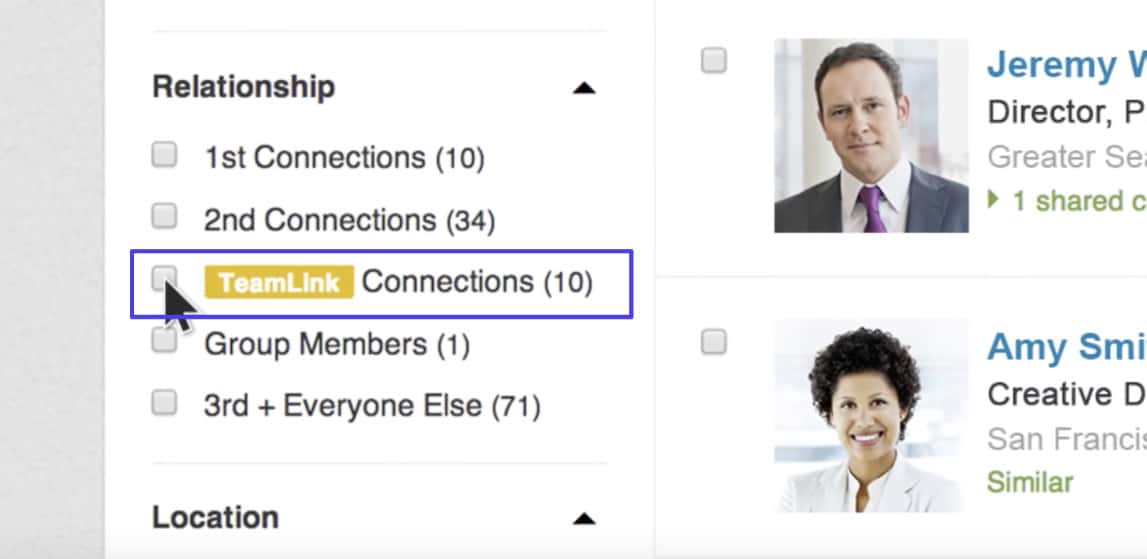Click the Relationship section heading
Image resolution: width=1147 pixels, height=559 pixels.
[x=243, y=87]
